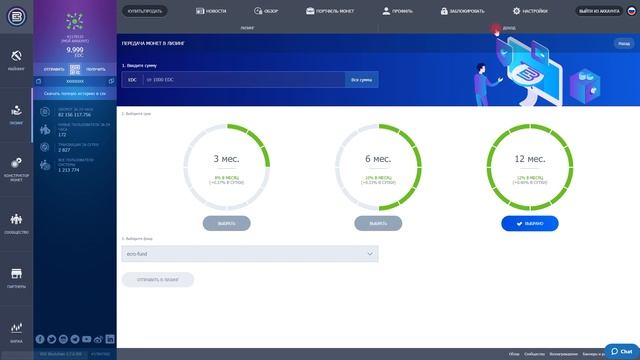Open the Chat widget

[x=621, y=351]
